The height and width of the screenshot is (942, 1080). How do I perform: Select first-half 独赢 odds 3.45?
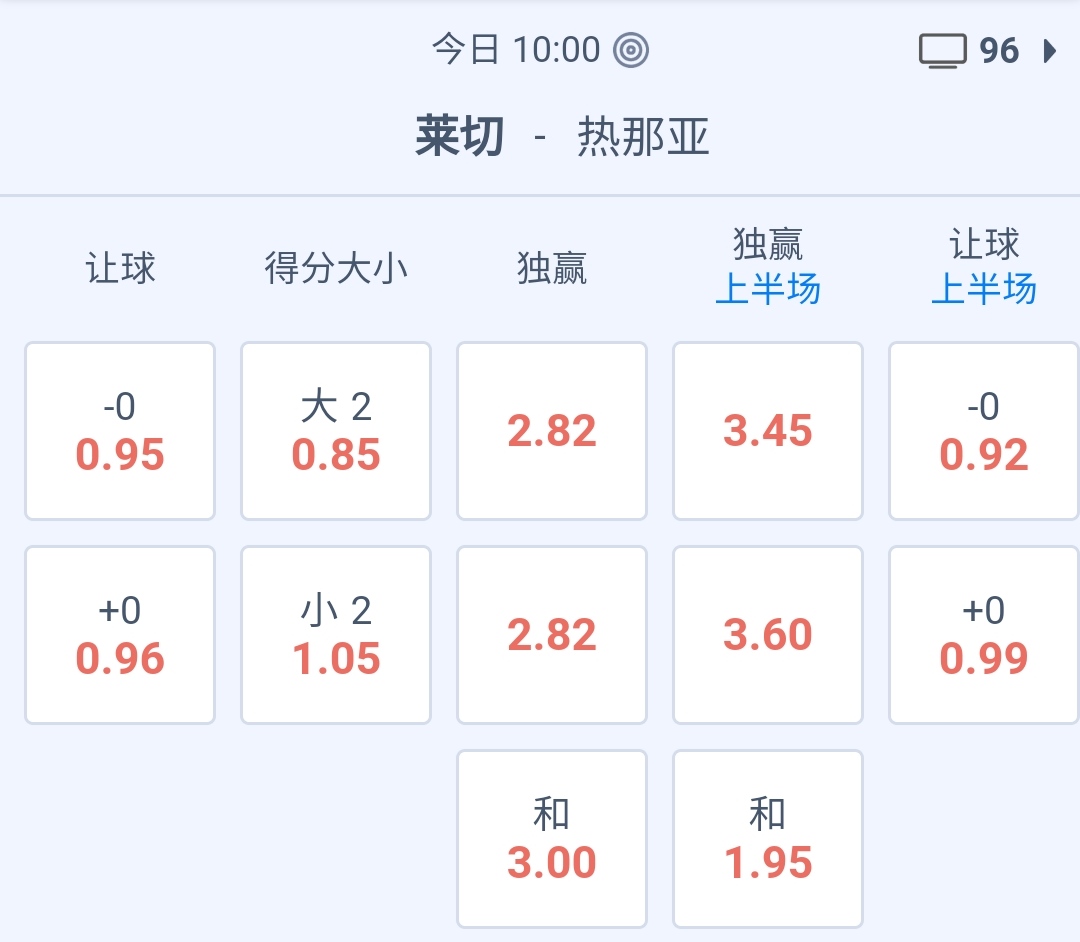click(768, 431)
